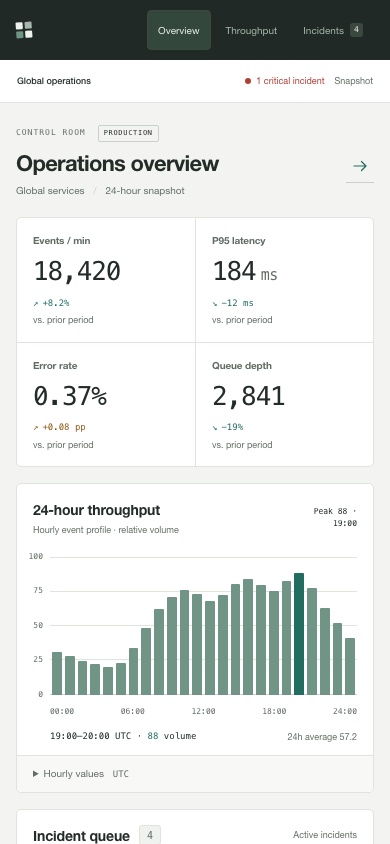Click the PRODUCTION environment badge
Viewport: 390px width, 844px height.
coord(128,133)
